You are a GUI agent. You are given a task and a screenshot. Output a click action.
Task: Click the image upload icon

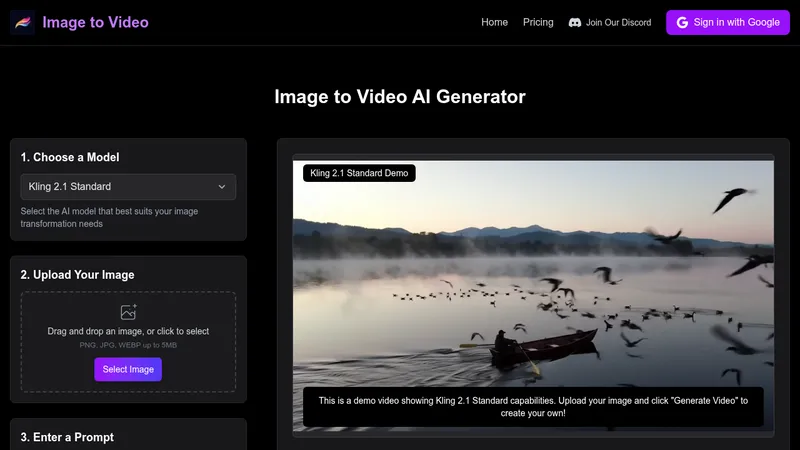tap(128, 312)
